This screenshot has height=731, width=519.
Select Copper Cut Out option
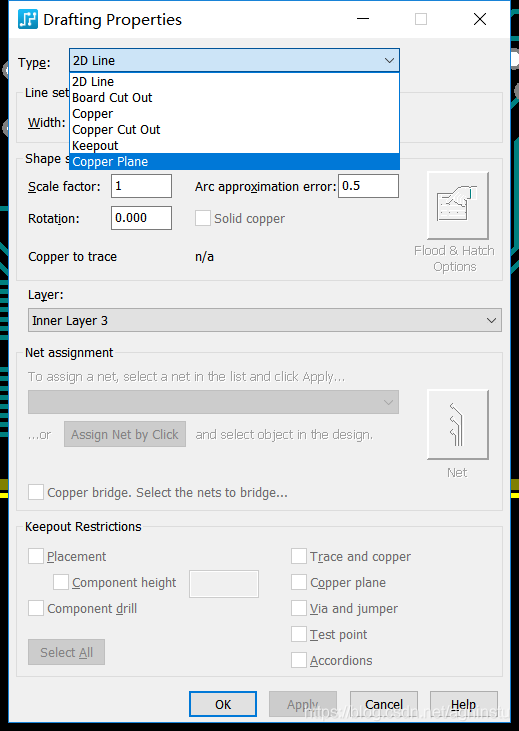[235, 130]
